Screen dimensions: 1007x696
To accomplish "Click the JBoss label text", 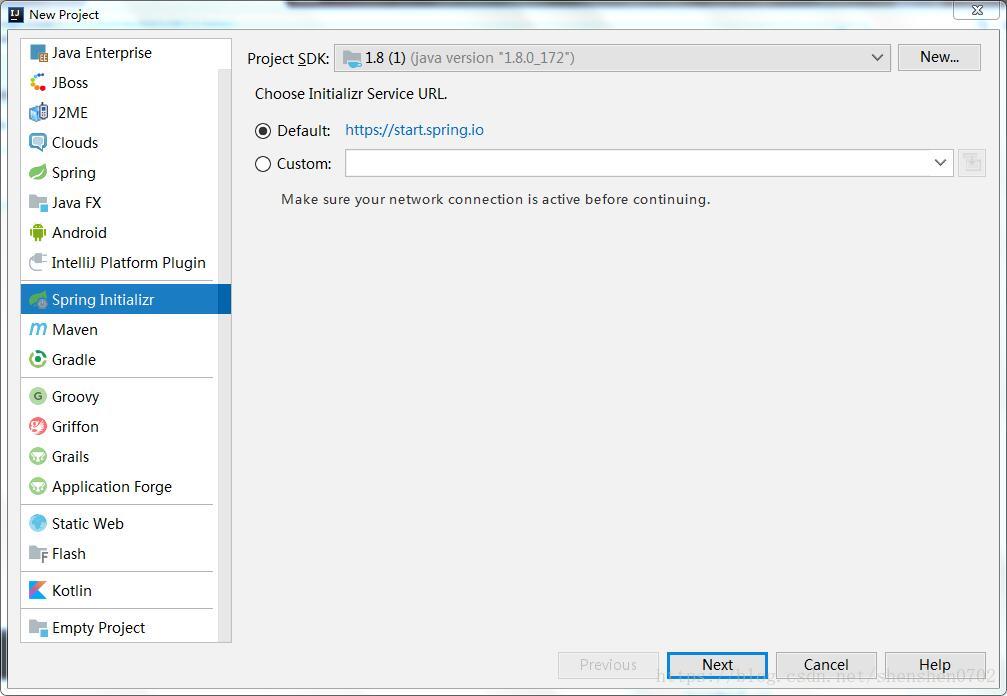I will point(70,83).
